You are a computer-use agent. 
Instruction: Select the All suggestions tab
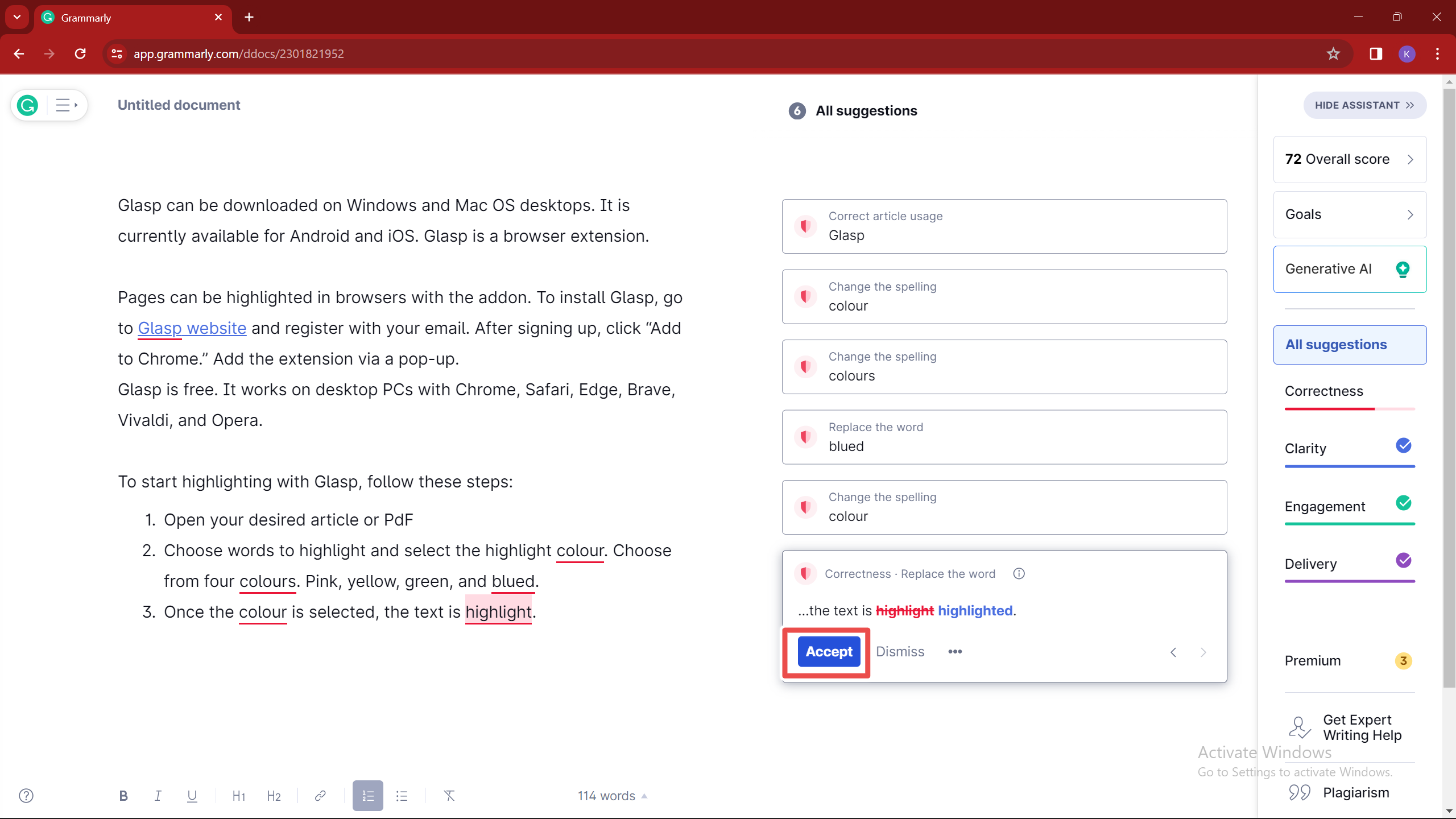tap(1350, 345)
